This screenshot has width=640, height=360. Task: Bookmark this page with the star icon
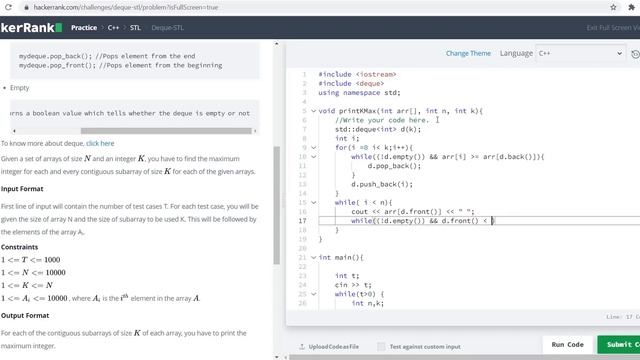(613, 7)
